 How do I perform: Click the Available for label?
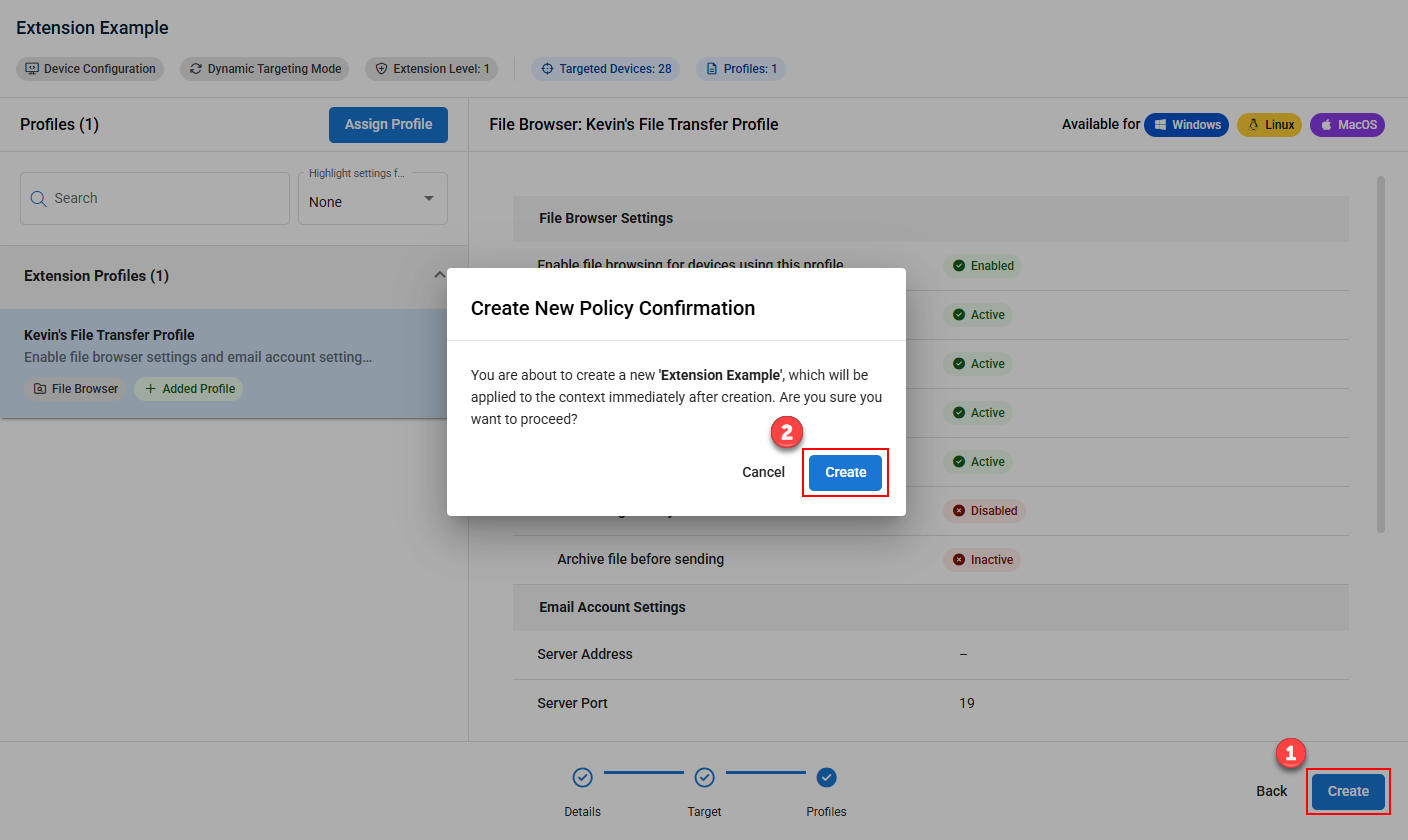[1101, 125]
